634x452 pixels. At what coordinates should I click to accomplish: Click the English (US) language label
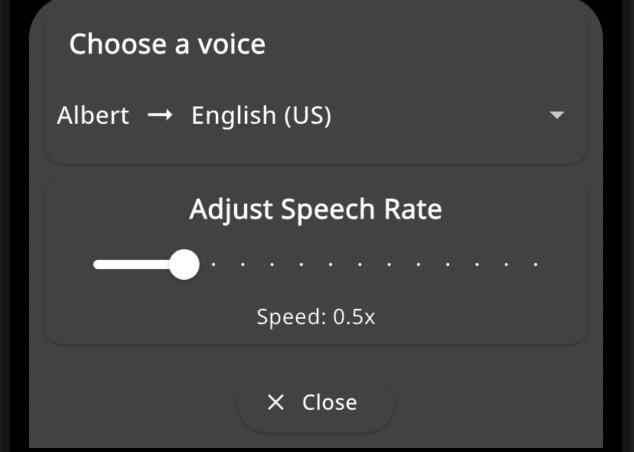click(x=261, y=116)
